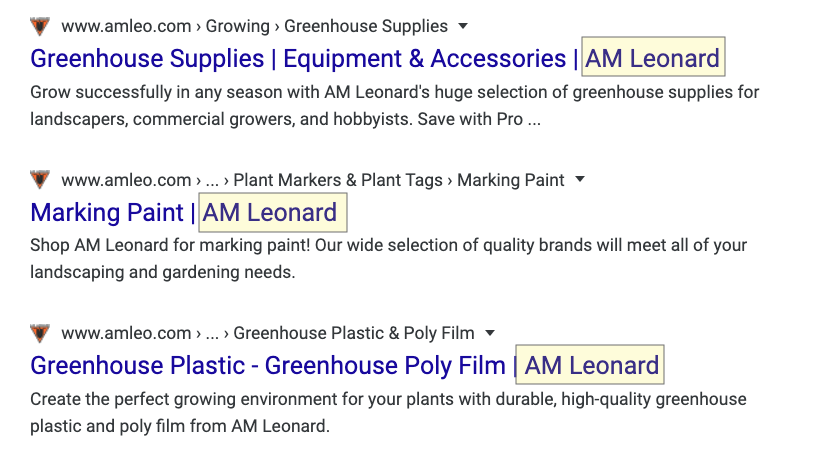
Task: Open the dropdown arrow after Greenhouse Plastic & Poly Film
Action: point(490,333)
